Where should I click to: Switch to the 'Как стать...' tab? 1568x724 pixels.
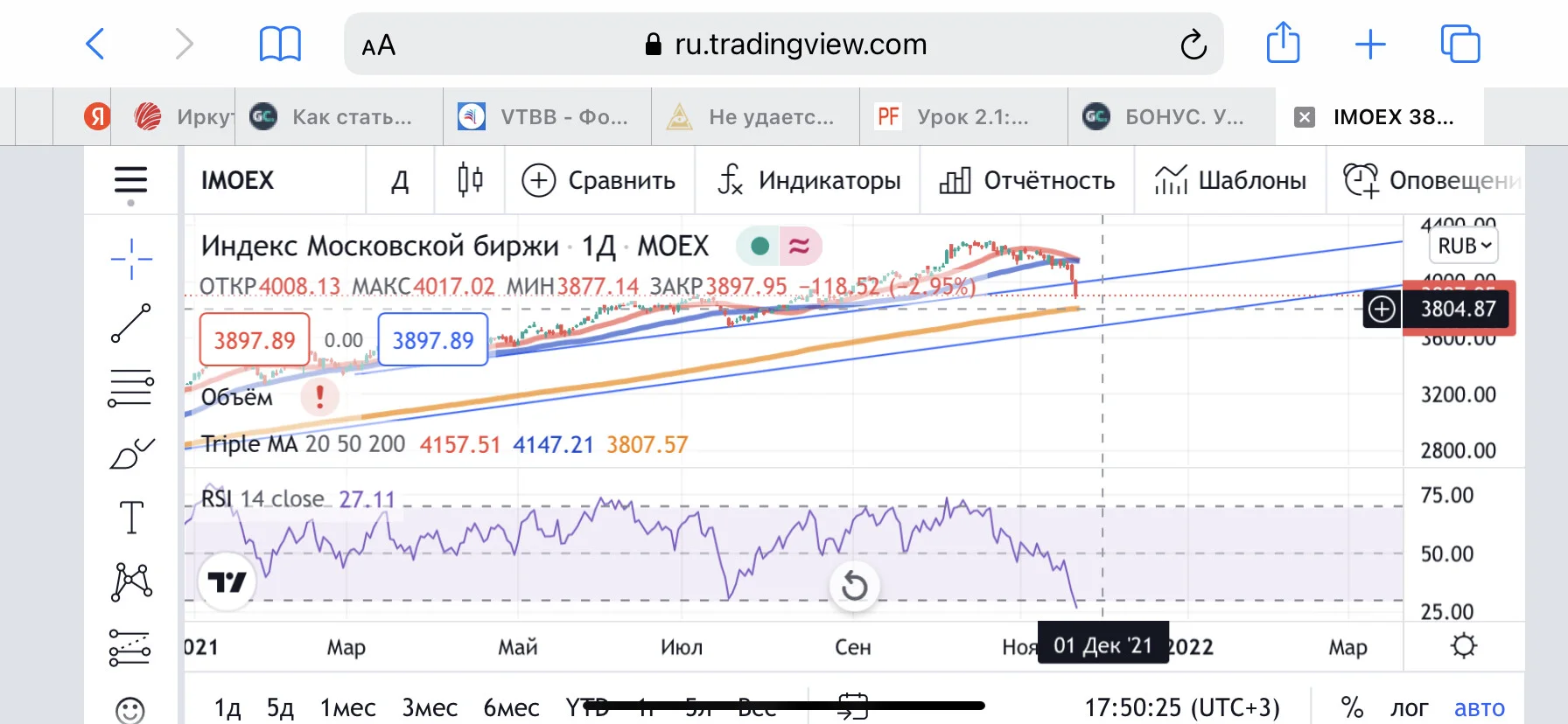(339, 116)
